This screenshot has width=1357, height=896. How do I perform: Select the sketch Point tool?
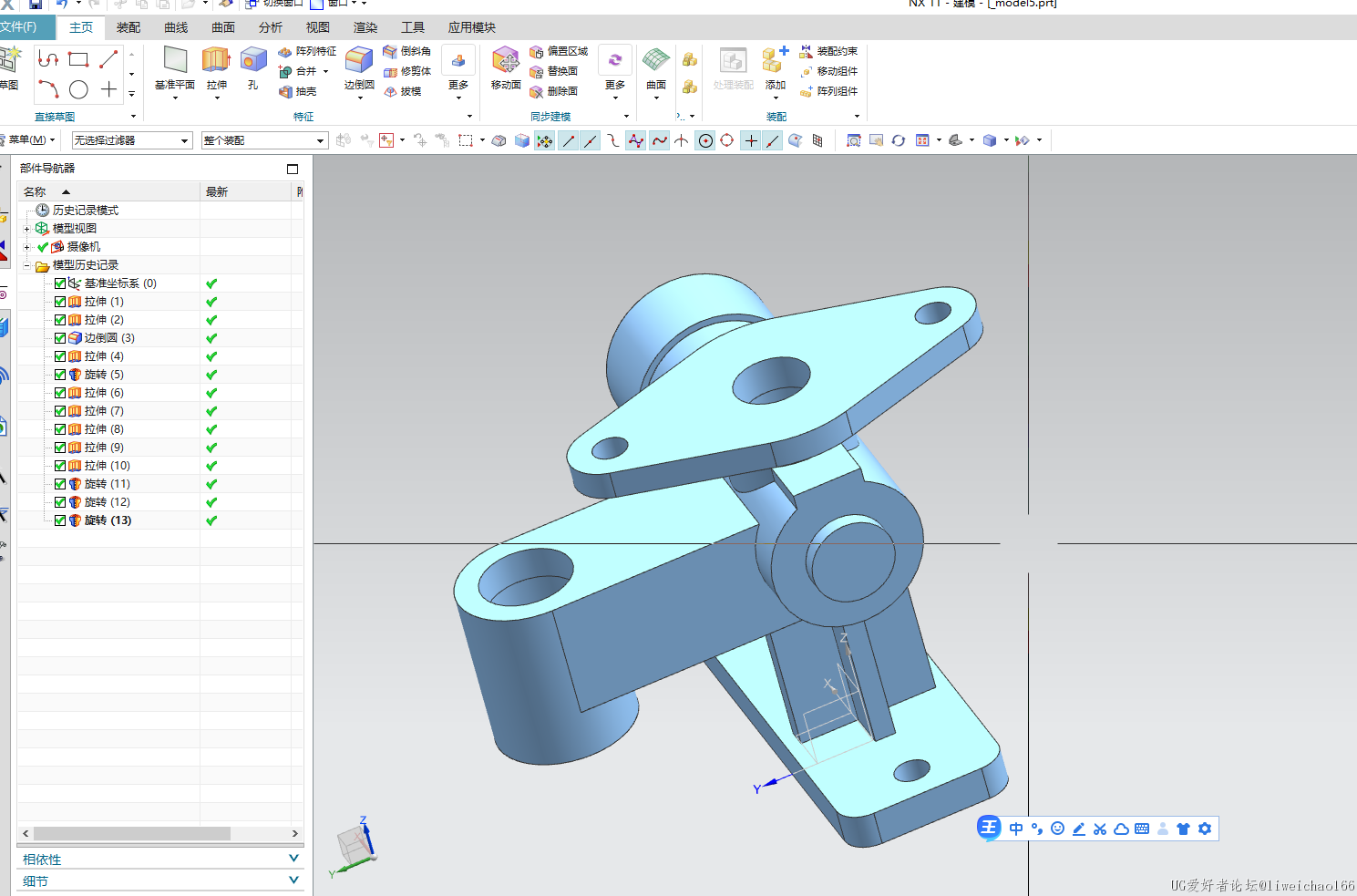click(x=108, y=89)
